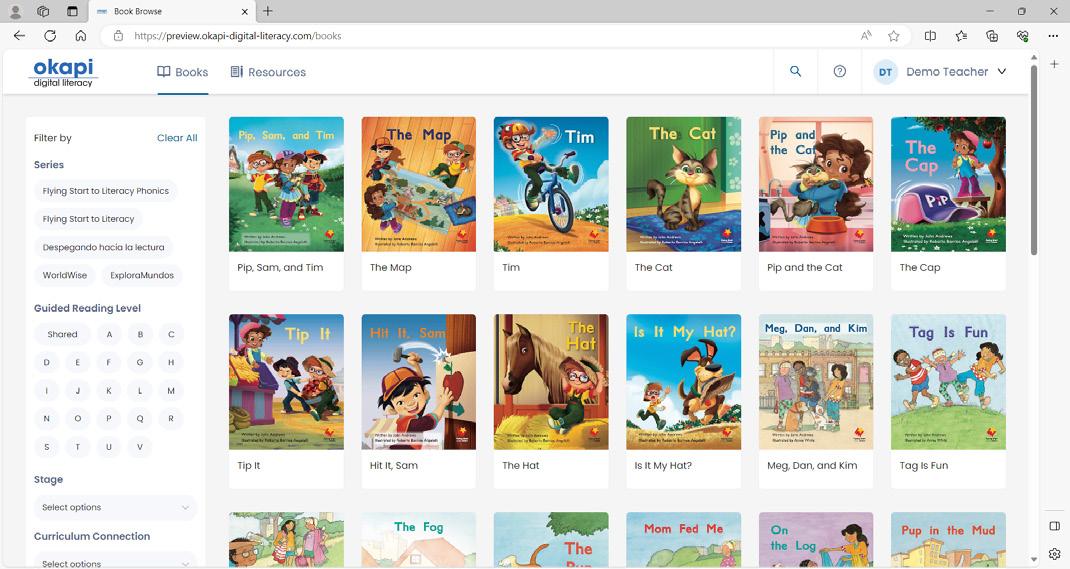Image resolution: width=1070 pixels, height=569 pixels.
Task: Add page to favorites star icon
Action: click(x=893, y=36)
